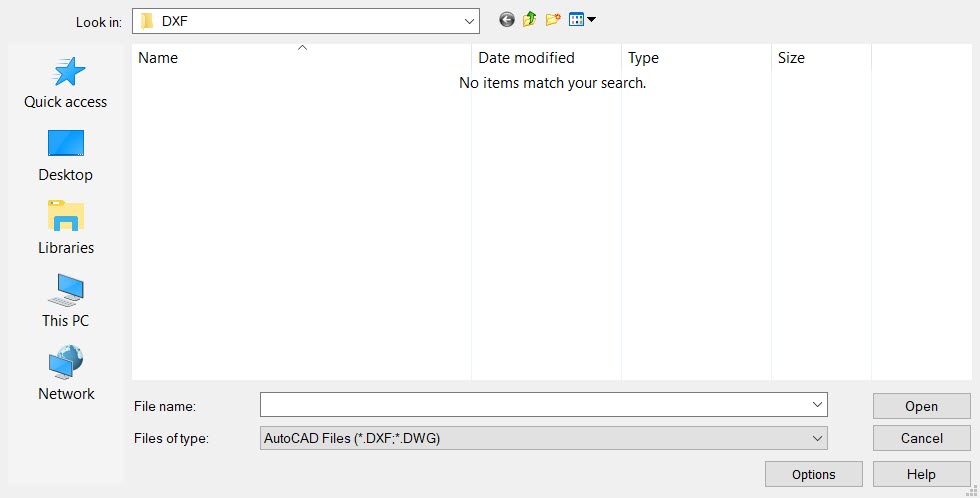This screenshot has height=498, width=980.
Task: Open the Files of type dropdown
Action: (x=818, y=438)
